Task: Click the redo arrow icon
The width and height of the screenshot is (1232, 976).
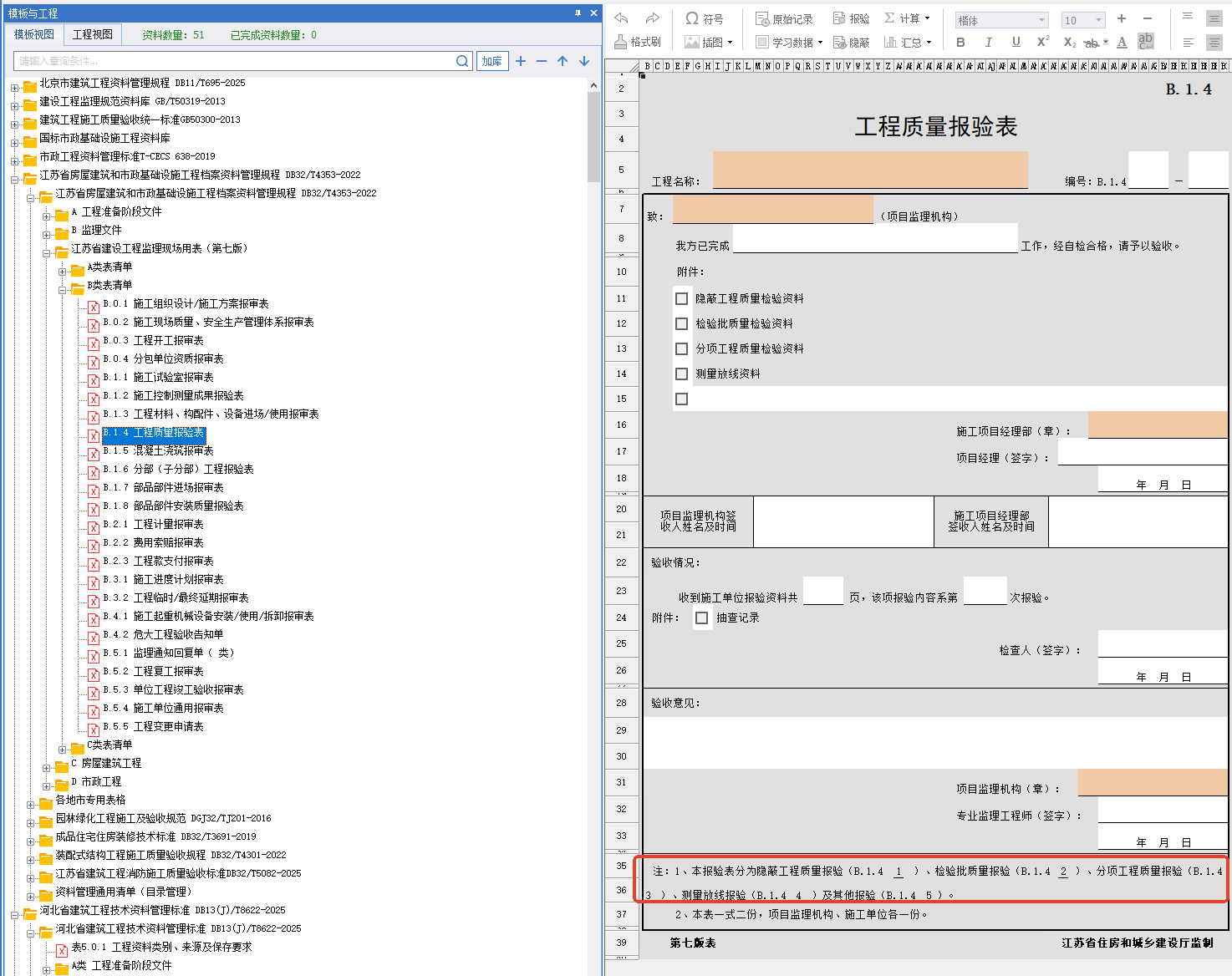Action: point(653,18)
